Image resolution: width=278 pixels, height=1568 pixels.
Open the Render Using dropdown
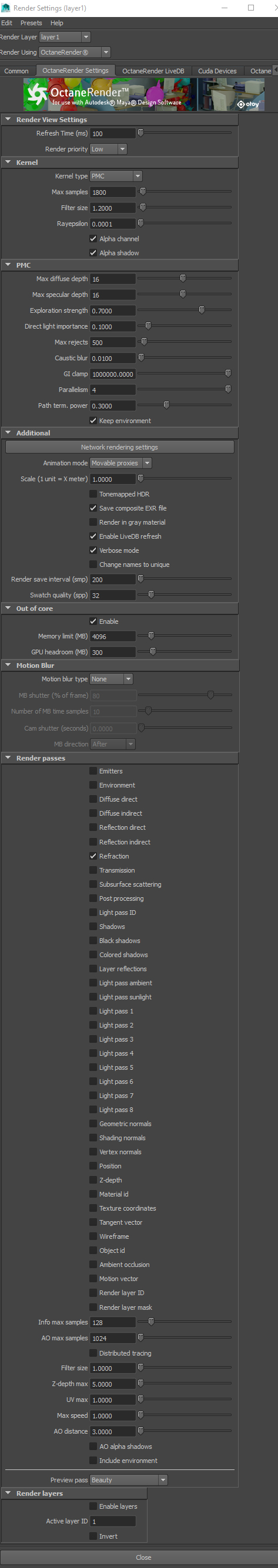click(75, 52)
